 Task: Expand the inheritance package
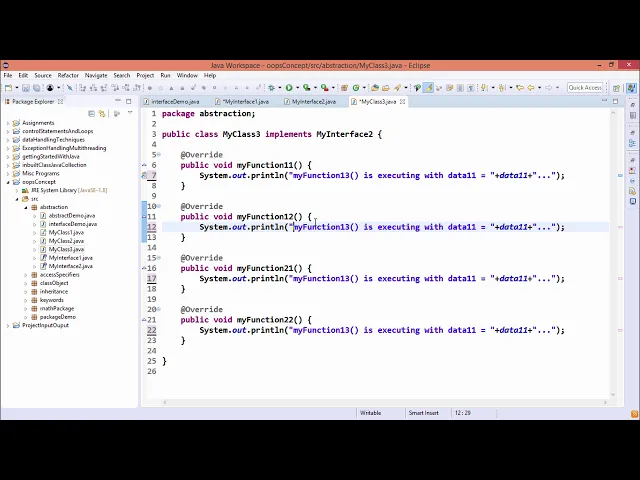pyautogui.click(x=26, y=292)
